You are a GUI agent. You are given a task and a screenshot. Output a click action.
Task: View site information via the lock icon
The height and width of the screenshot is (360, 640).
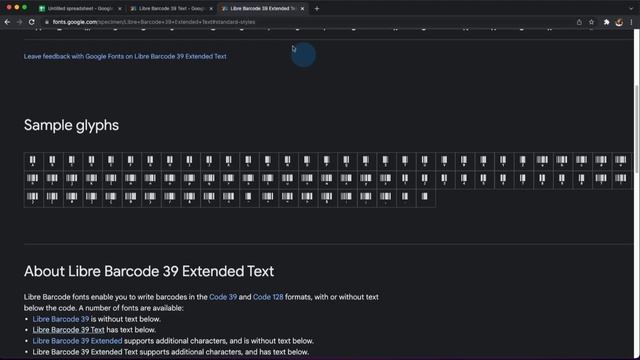(47, 22)
